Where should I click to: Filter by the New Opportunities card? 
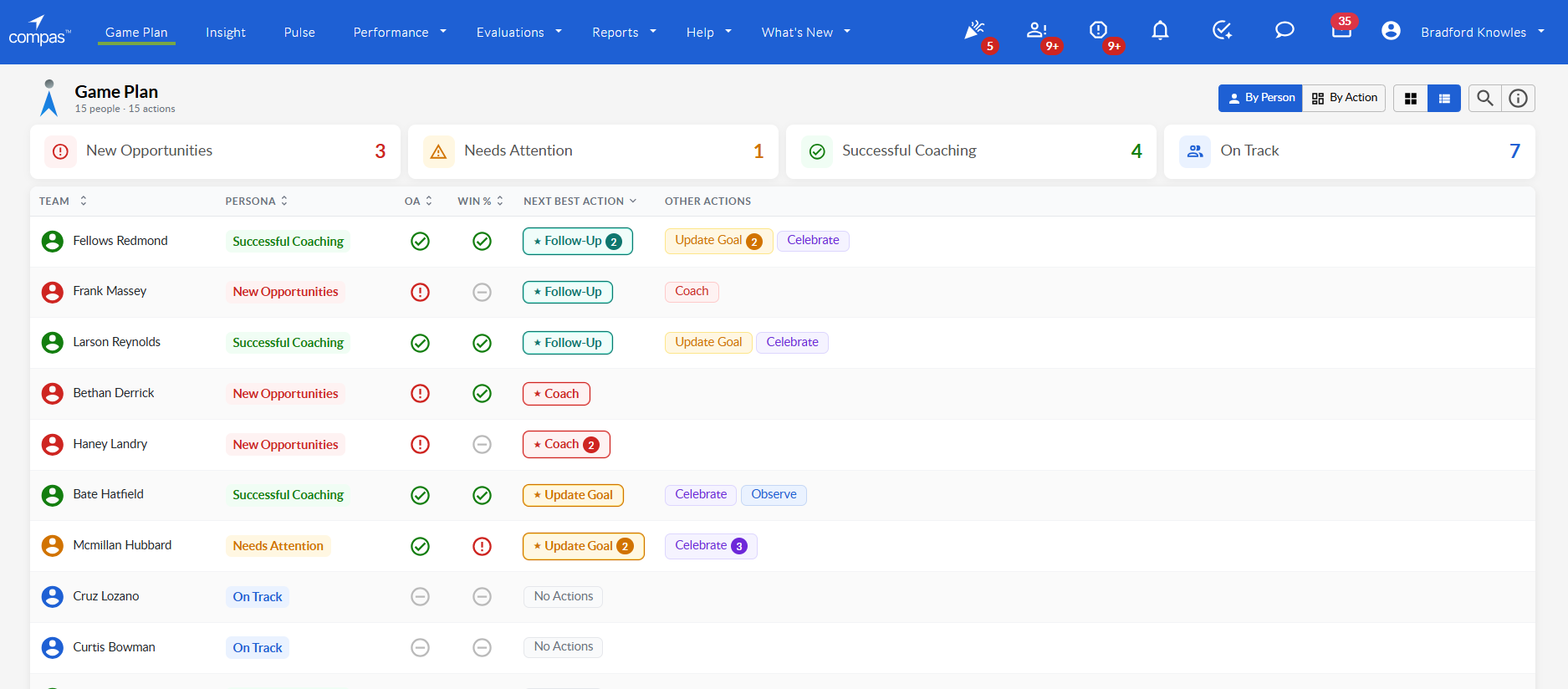click(x=215, y=151)
